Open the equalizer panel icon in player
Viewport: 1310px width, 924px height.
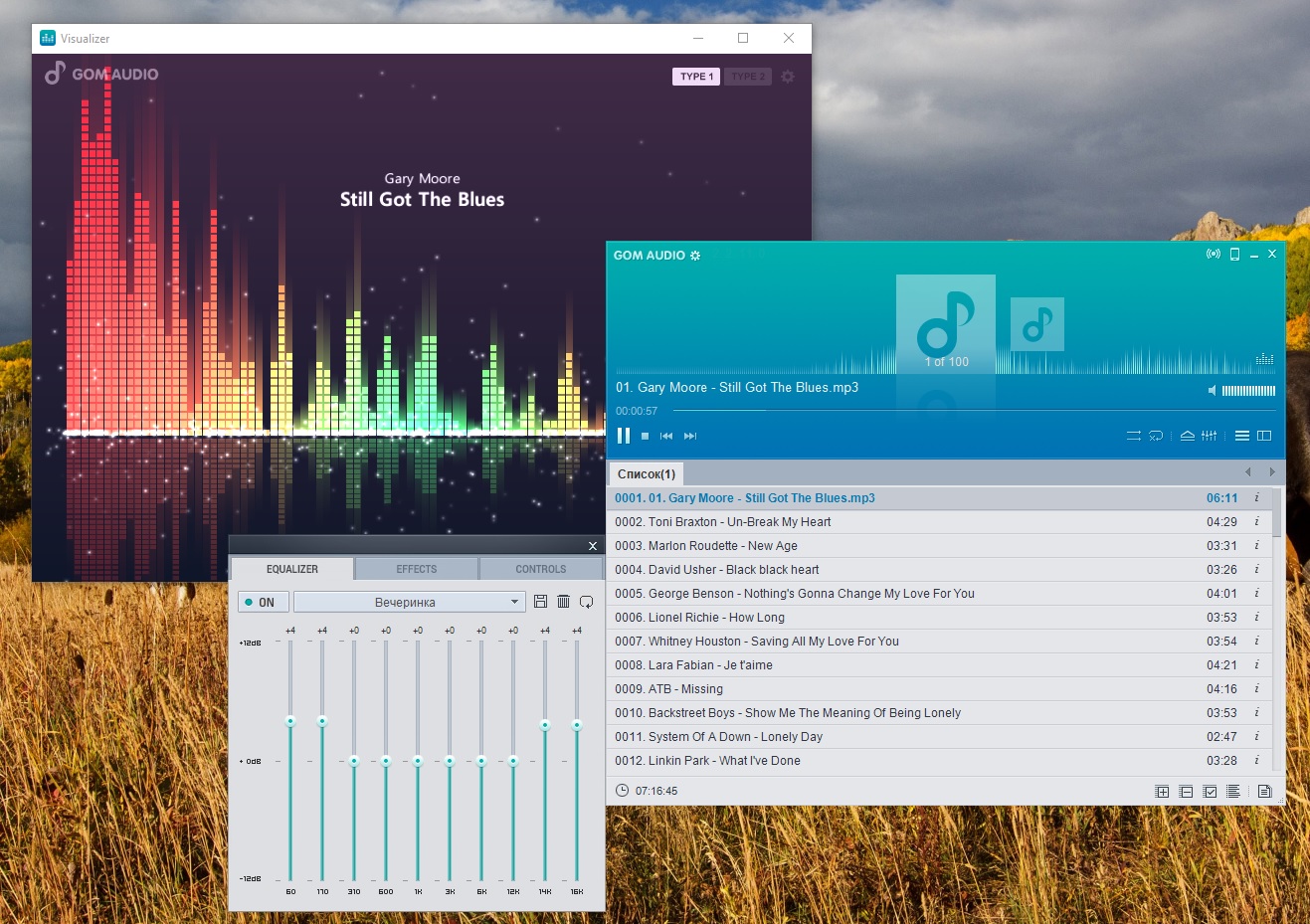point(1209,436)
